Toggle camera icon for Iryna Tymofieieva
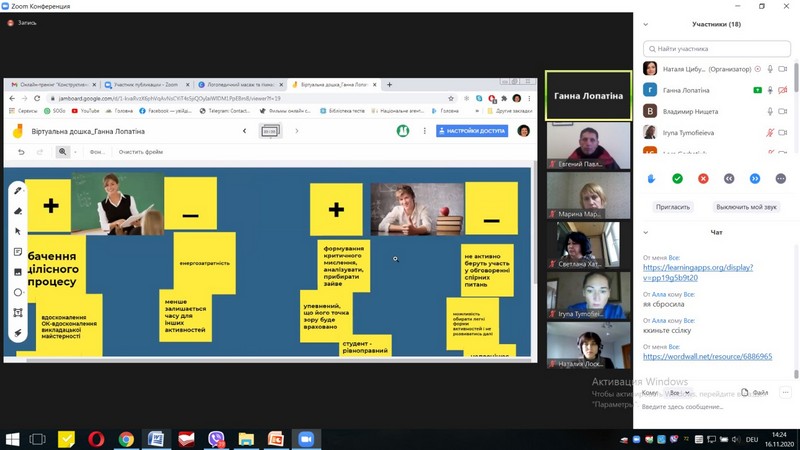 (783, 133)
